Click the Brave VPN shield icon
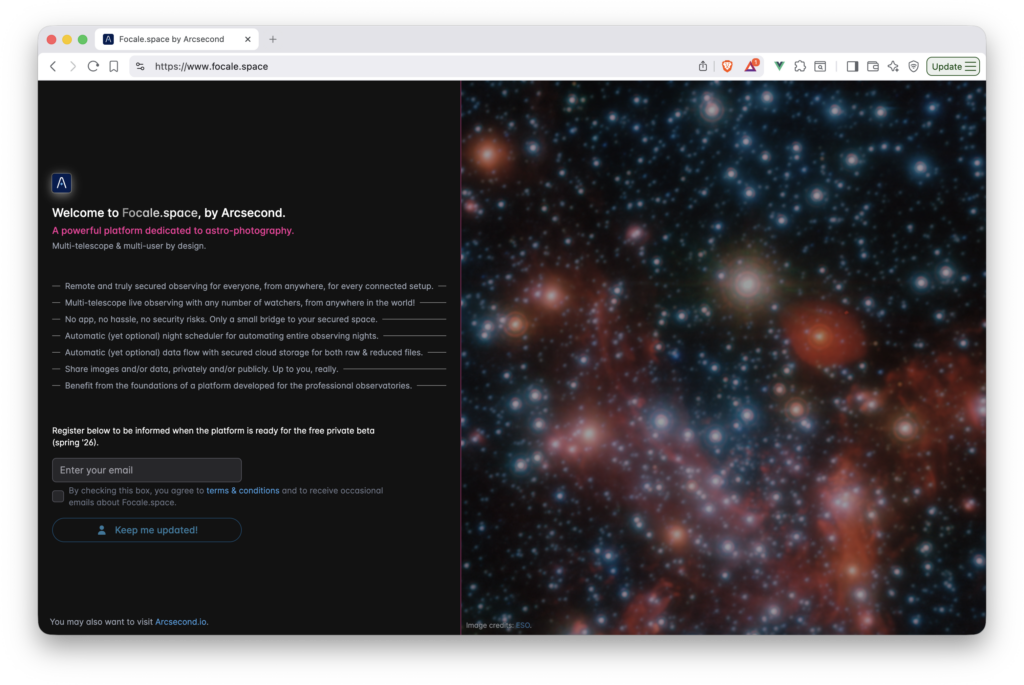 (x=913, y=66)
